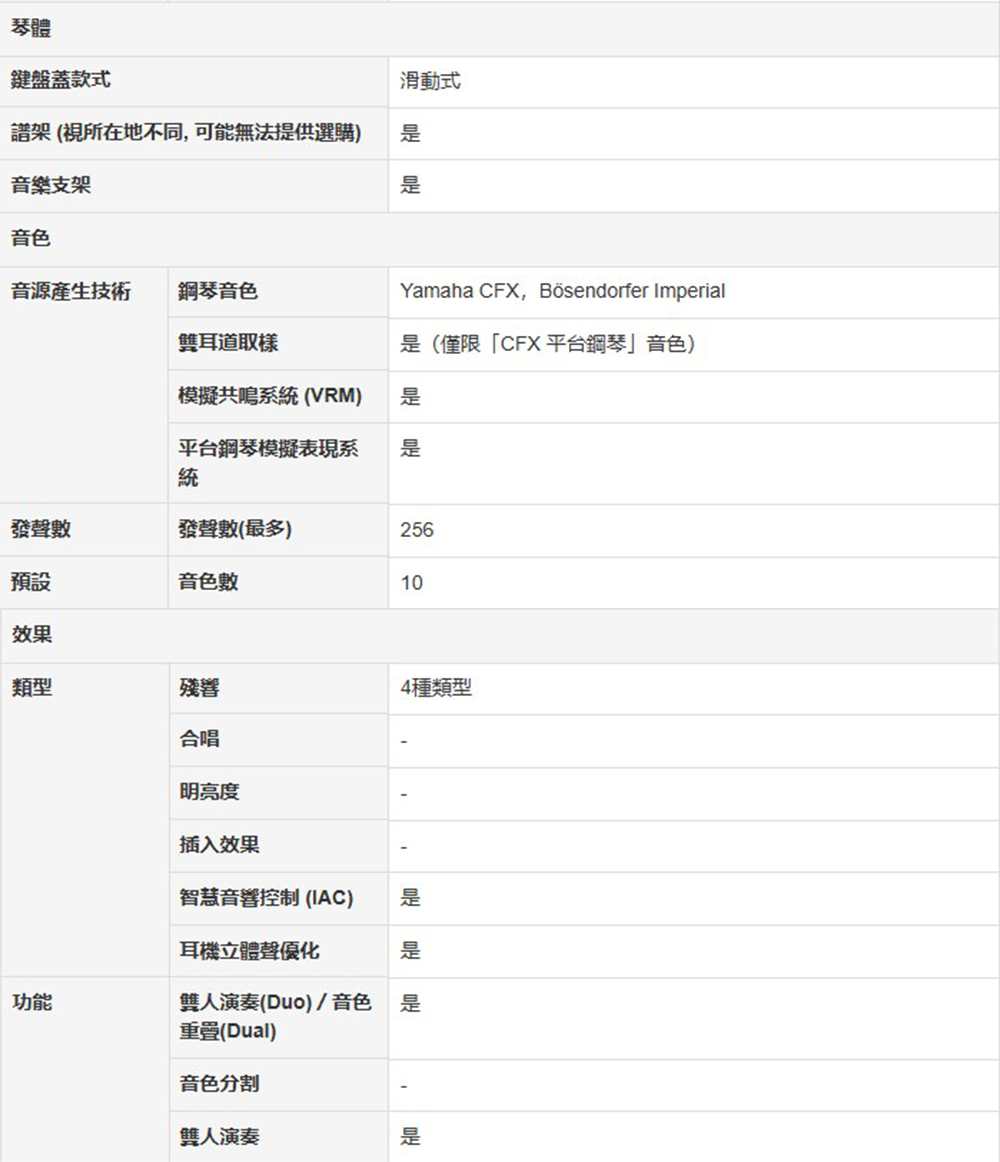The width and height of the screenshot is (1000, 1162).
Task: Select the dash value beside 明亮度
Action: pos(404,794)
